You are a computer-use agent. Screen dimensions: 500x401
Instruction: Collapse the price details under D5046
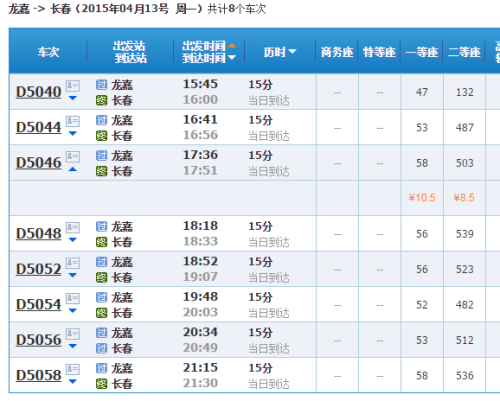[x=73, y=169]
